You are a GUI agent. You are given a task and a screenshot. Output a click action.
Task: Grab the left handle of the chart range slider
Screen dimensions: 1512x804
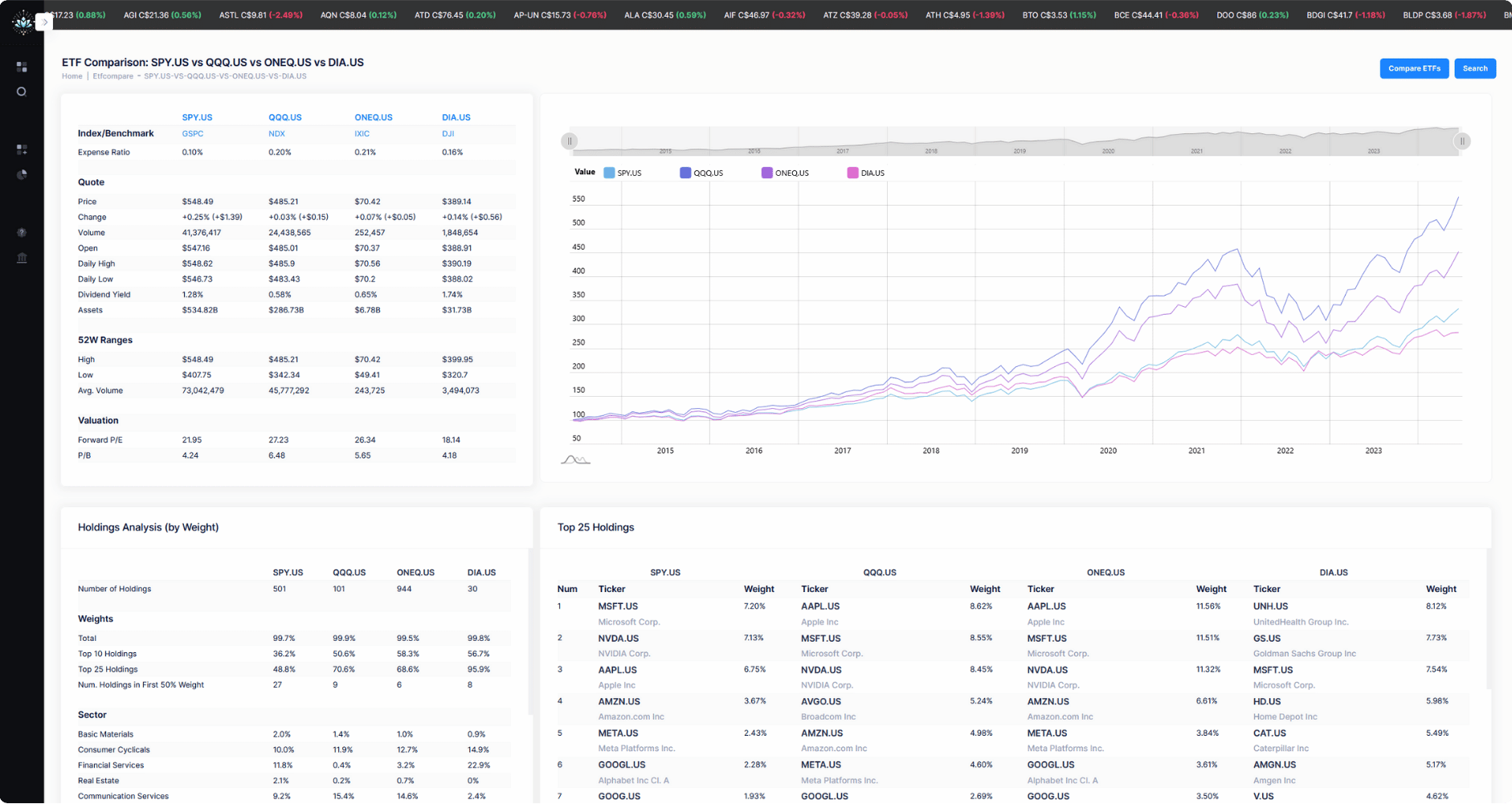point(570,141)
